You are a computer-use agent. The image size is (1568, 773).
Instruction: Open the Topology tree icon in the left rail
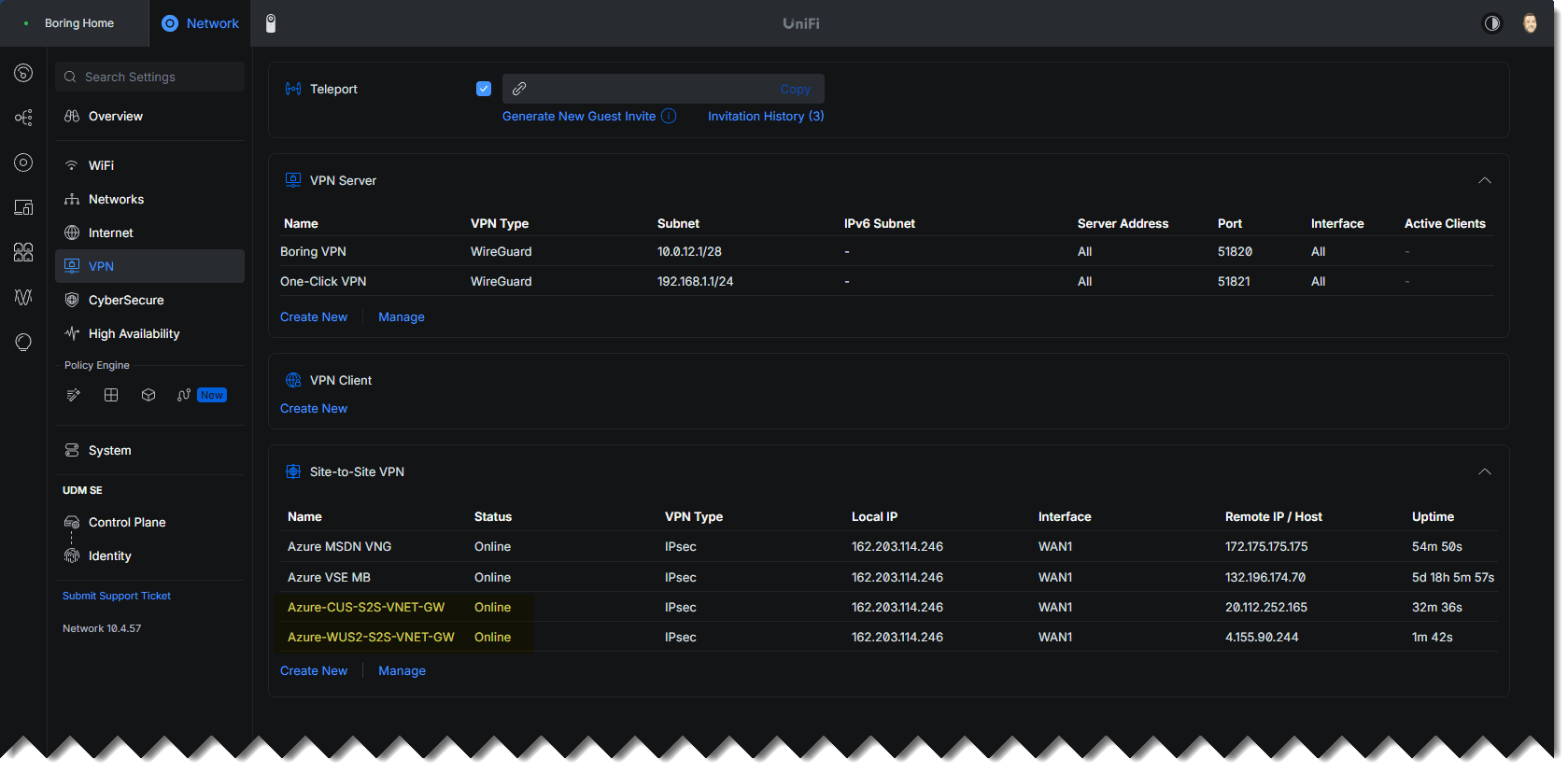point(23,118)
